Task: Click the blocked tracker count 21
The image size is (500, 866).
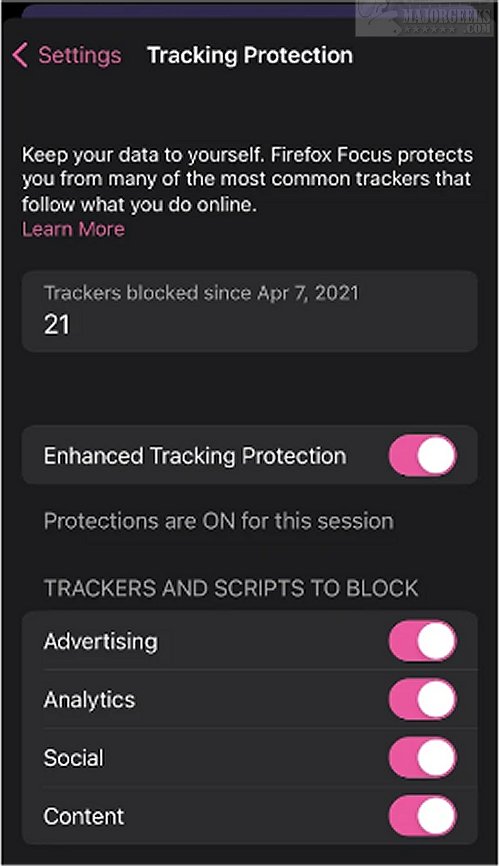Action: (x=57, y=324)
